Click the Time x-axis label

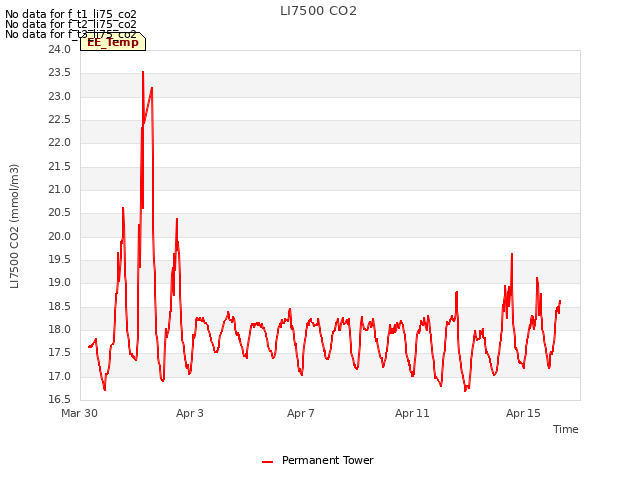565,429
